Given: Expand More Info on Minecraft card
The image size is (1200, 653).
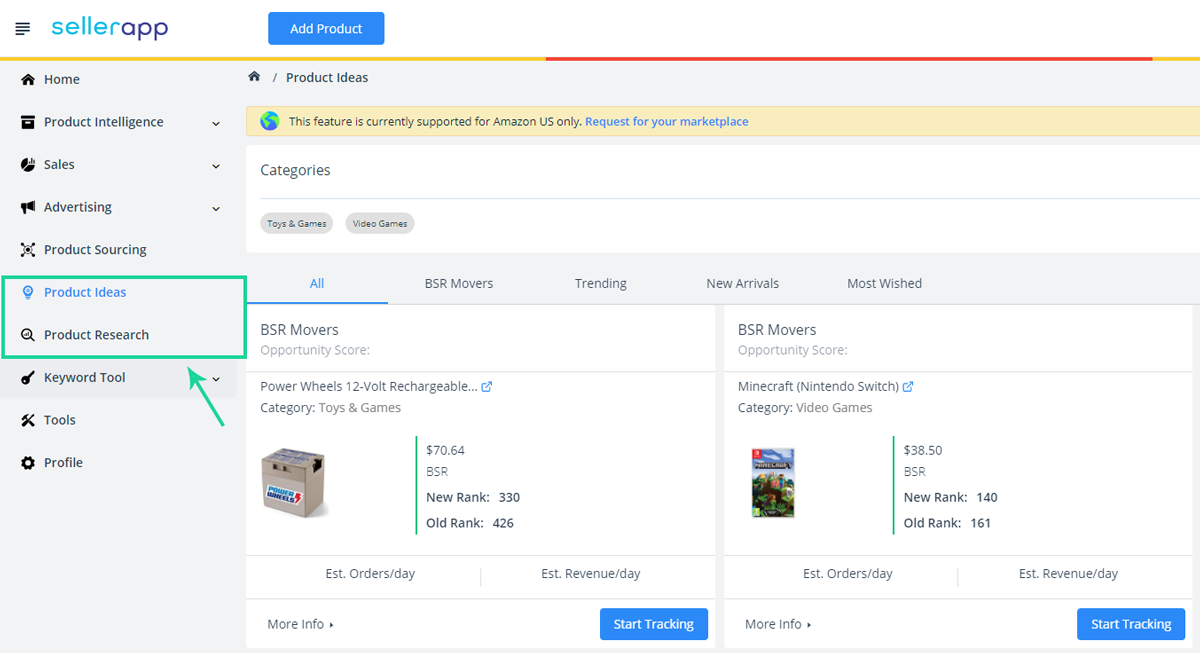Looking at the screenshot, I should [778, 624].
